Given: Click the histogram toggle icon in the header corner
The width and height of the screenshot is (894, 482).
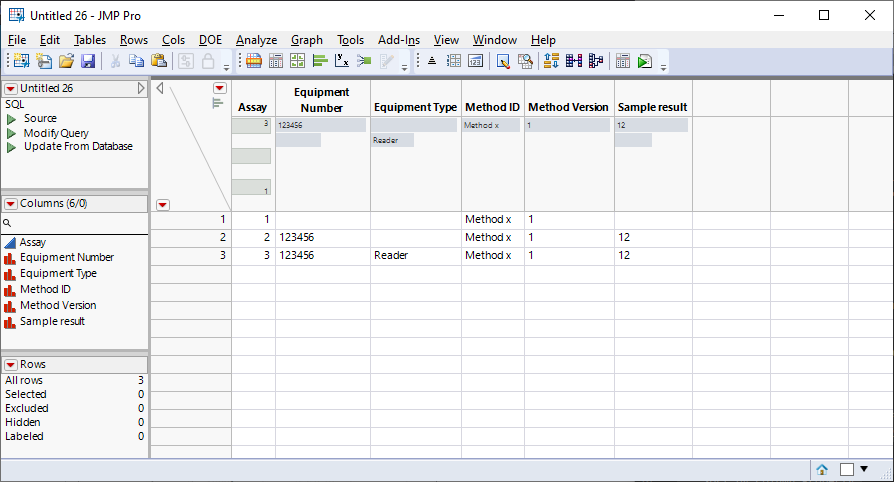Looking at the screenshot, I should 217,103.
